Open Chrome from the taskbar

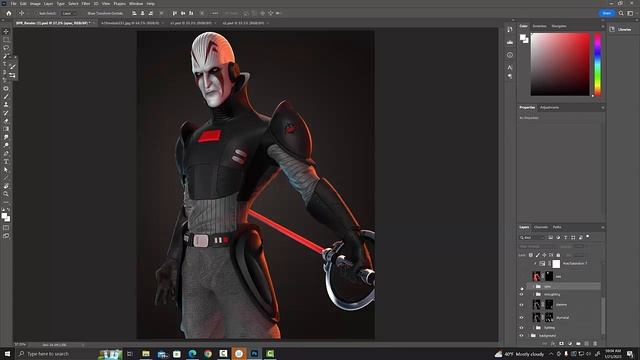(208, 353)
